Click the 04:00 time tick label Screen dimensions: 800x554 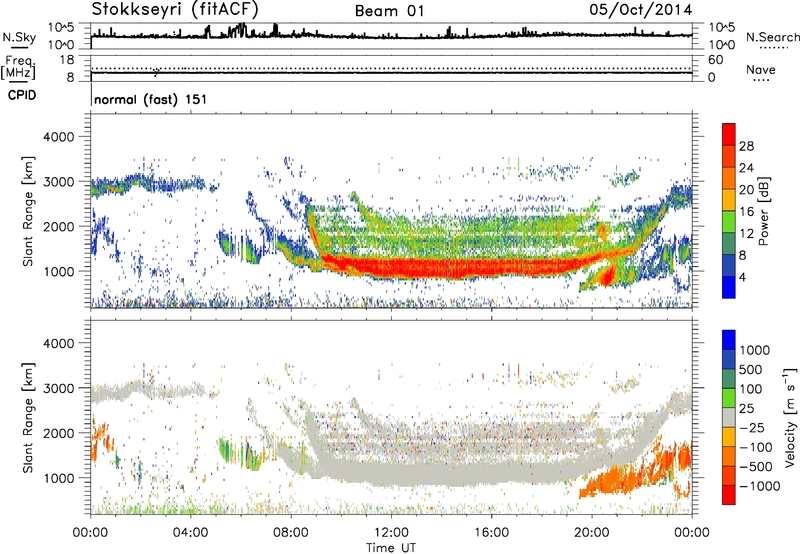(x=190, y=533)
